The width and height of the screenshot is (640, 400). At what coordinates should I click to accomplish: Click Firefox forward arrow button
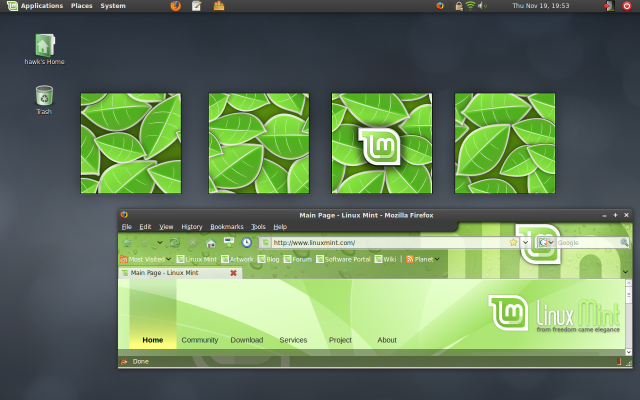[x=145, y=242]
